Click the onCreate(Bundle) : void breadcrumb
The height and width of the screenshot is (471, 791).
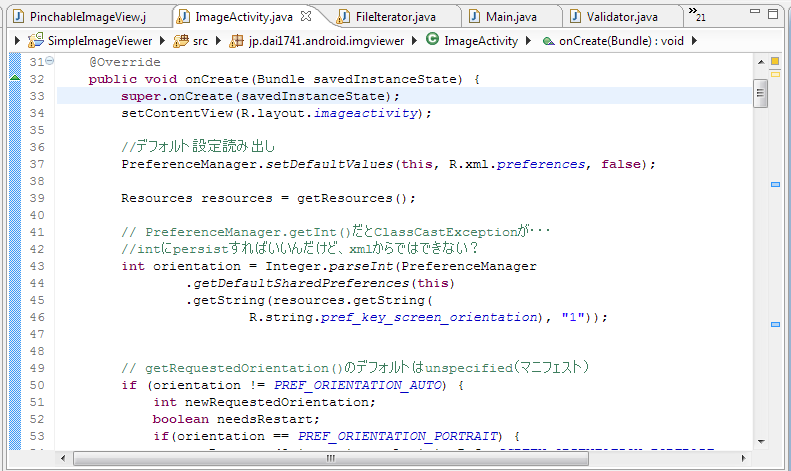tap(621, 41)
